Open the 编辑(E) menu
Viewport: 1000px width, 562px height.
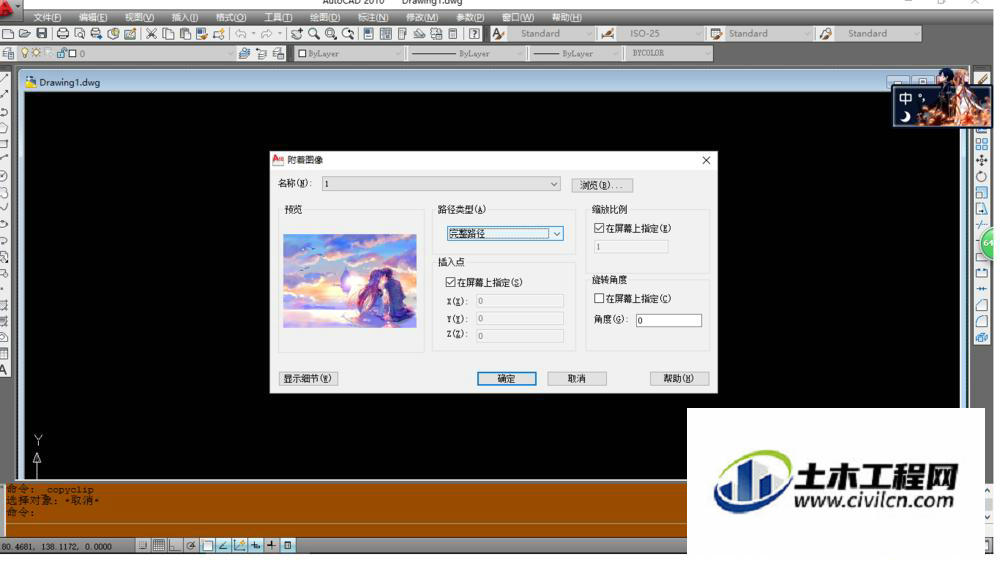[93, 17]
